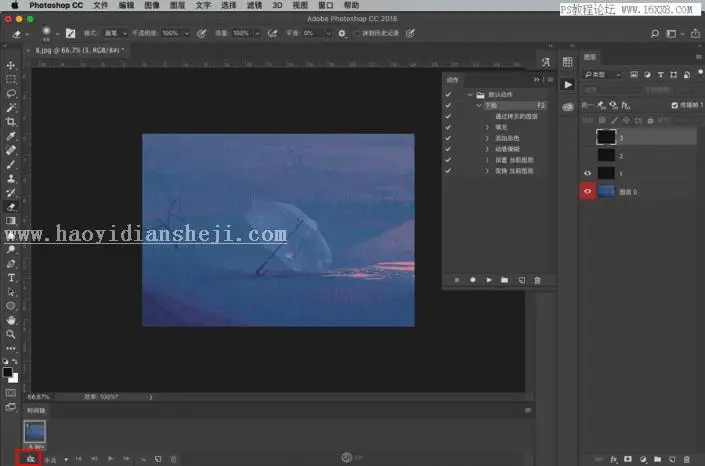Viewport: 705px width, 466px height.
Task: Select the Hand tool
Action: coord(11,320)
